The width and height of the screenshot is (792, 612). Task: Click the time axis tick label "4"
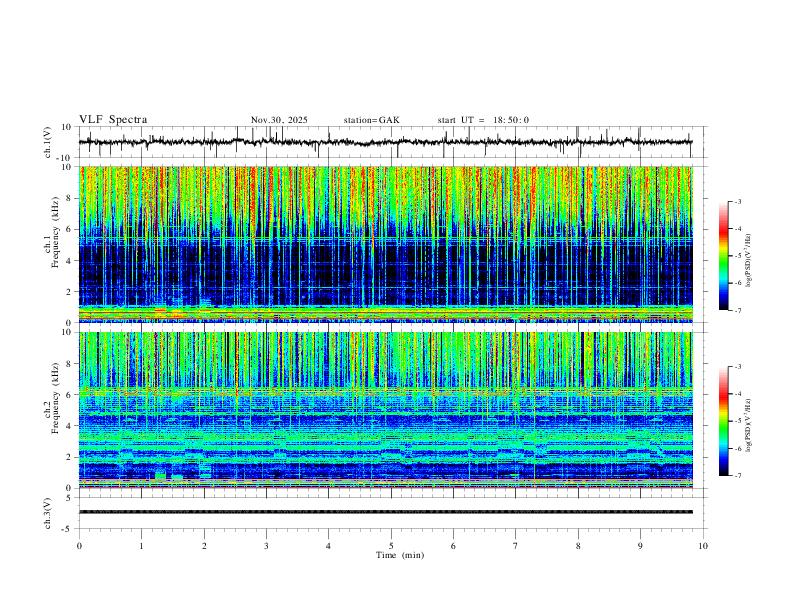point(328,546)
